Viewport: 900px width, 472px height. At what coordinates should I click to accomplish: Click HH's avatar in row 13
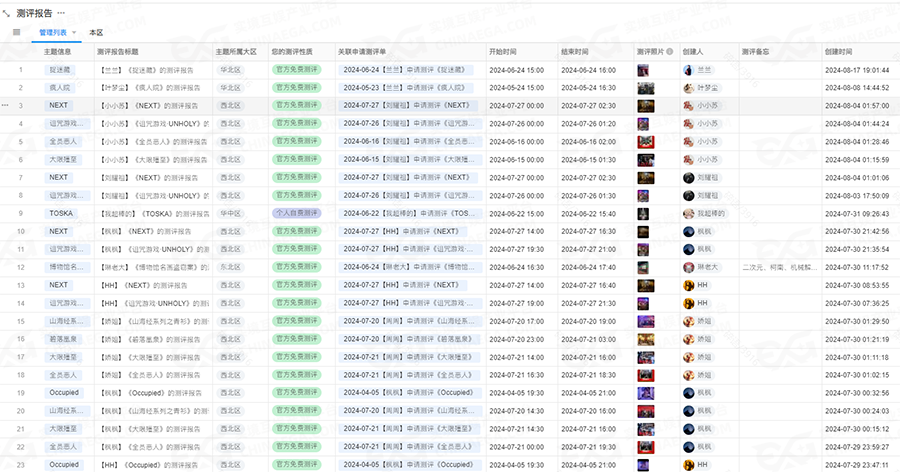[x=689, y=285]
